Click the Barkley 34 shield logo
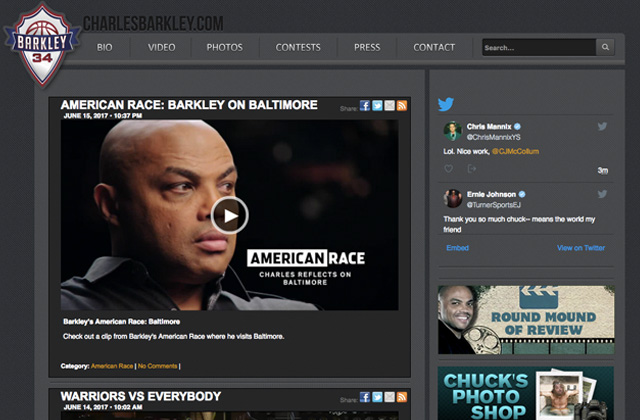This screenshot has width=640, height=420. pos(42,46)
